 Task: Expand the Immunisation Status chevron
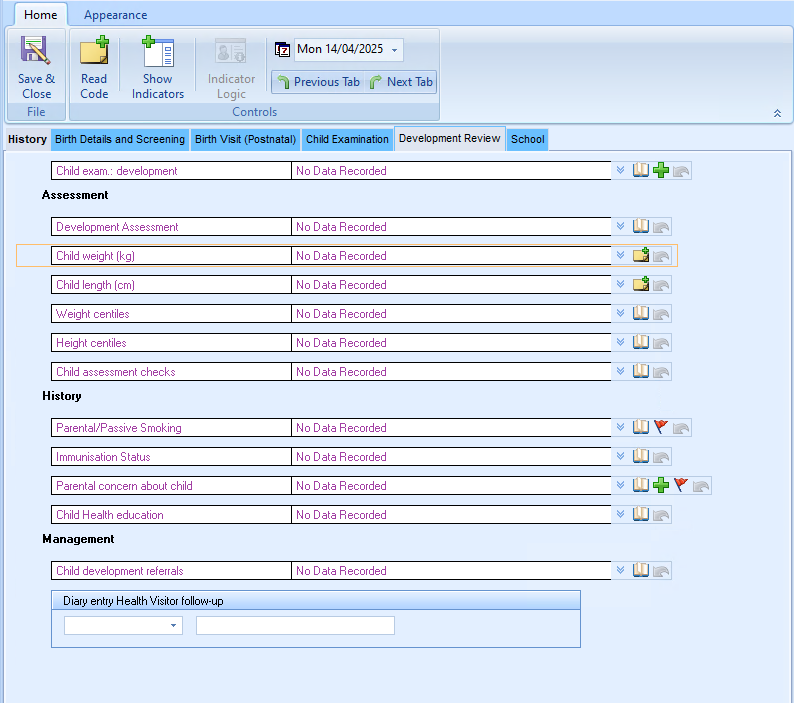click(x=620, y=456)
